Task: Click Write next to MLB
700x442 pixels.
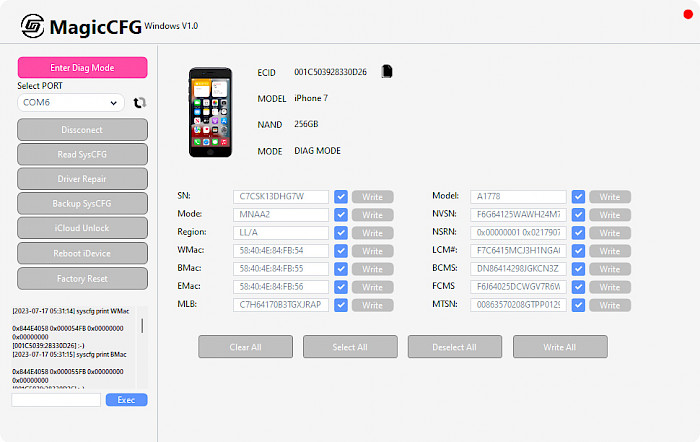Action: pos(372,305)
